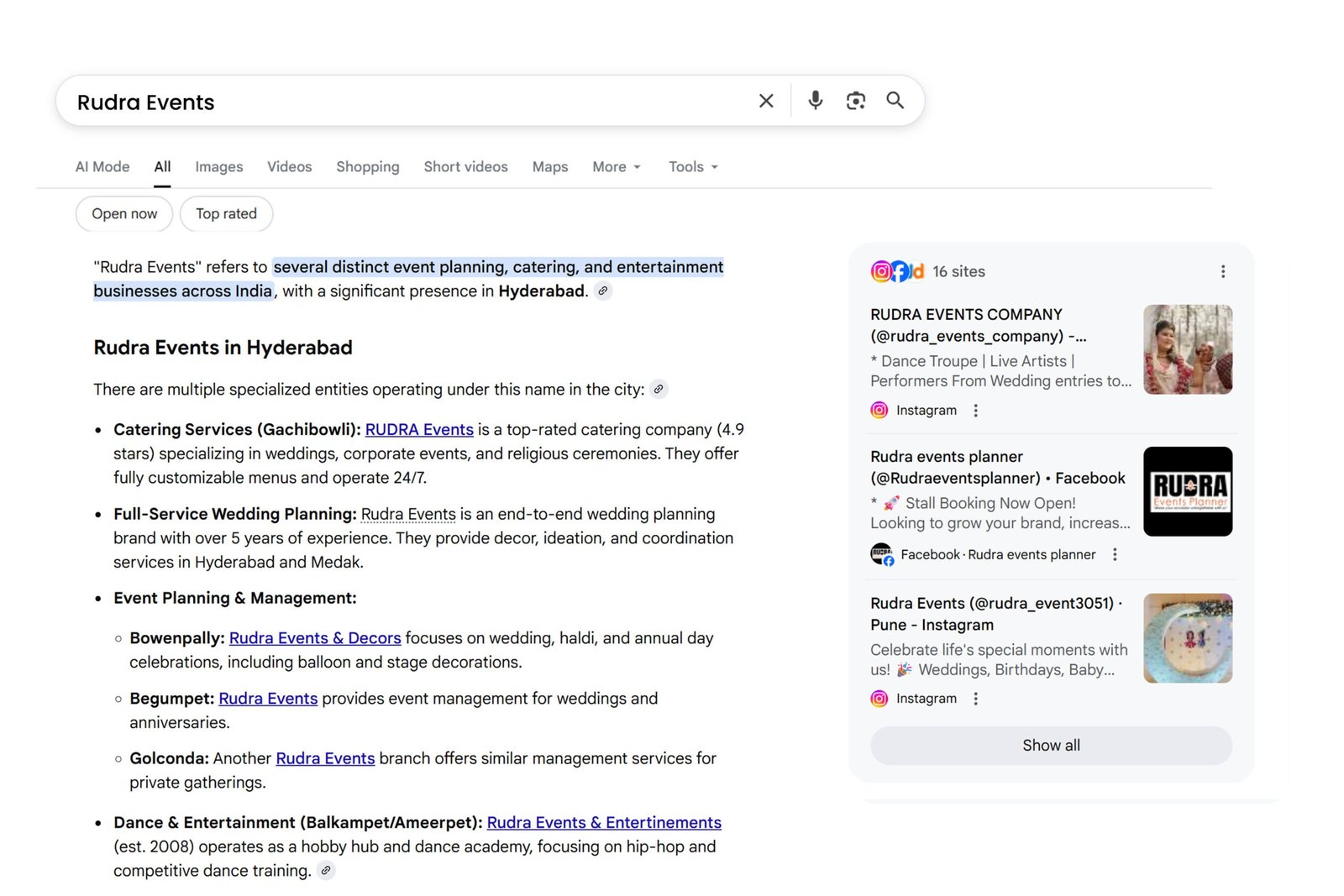Image resolution: width=1344 pixels, height=896 pixels.
Task: Switch to the Images tab
Action: pos(218,166)
